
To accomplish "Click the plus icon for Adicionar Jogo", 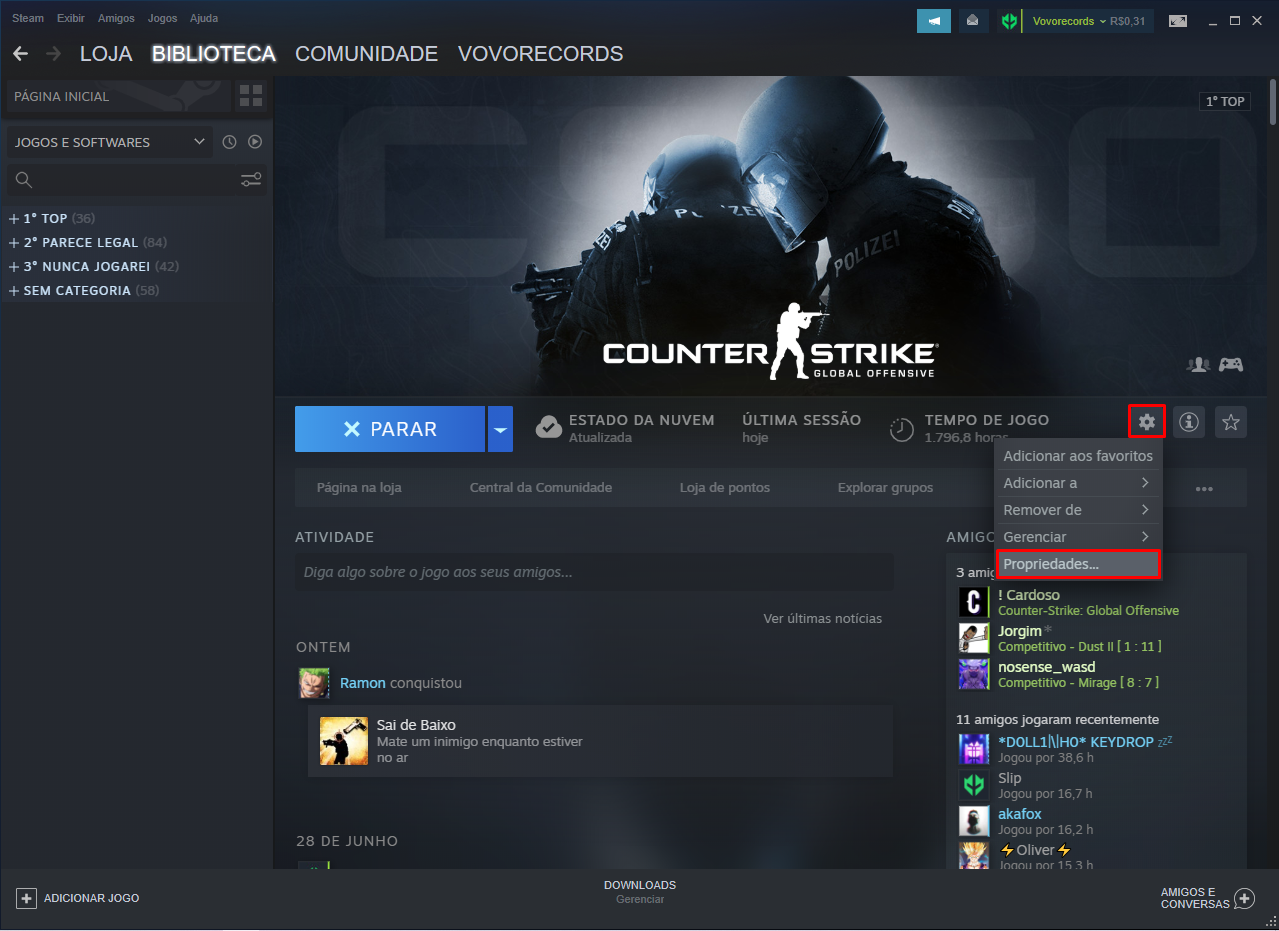I will pos(27,898).
